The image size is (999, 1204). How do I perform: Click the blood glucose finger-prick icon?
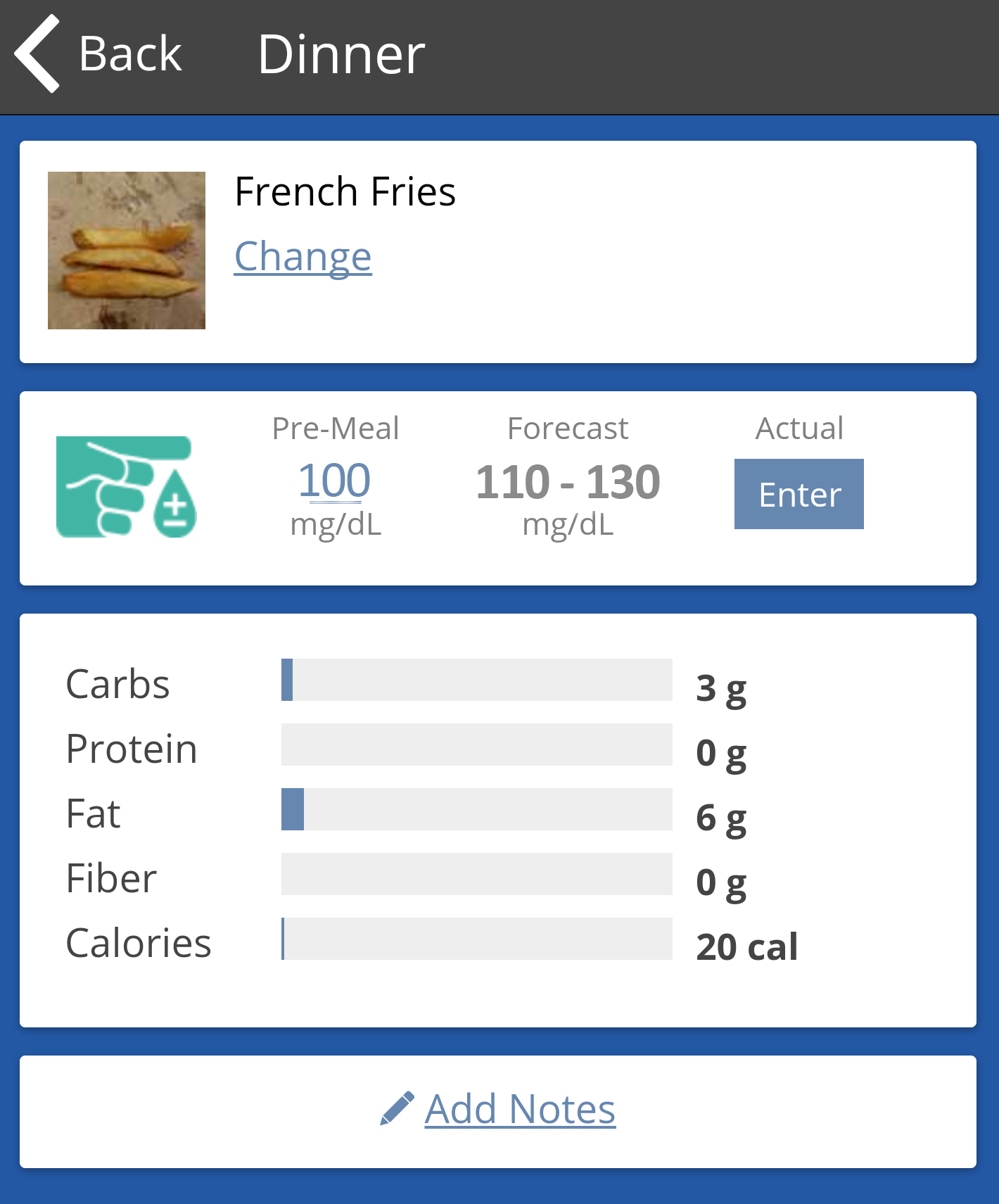126,487
